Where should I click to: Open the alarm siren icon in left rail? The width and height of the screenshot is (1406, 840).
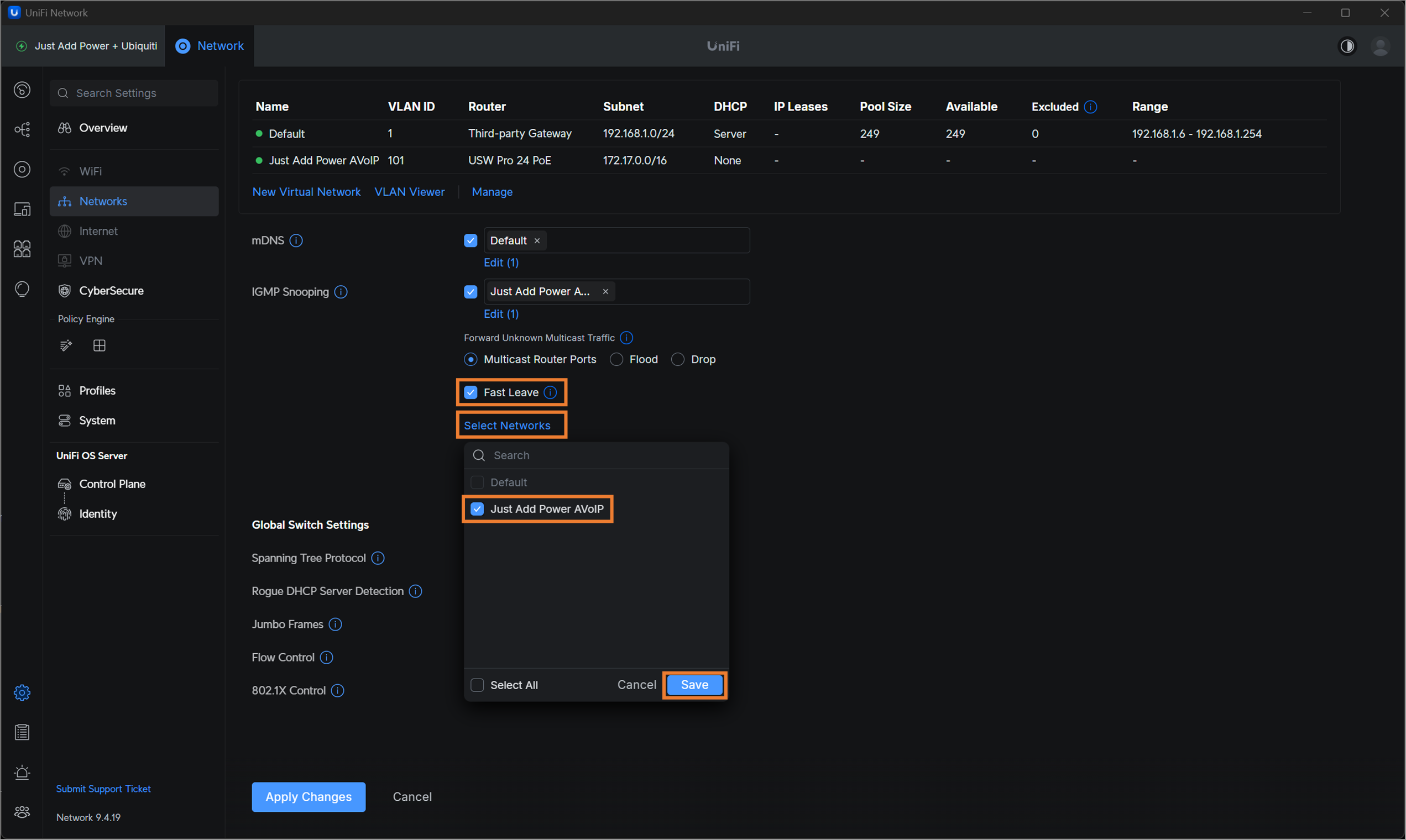(22, 772)
